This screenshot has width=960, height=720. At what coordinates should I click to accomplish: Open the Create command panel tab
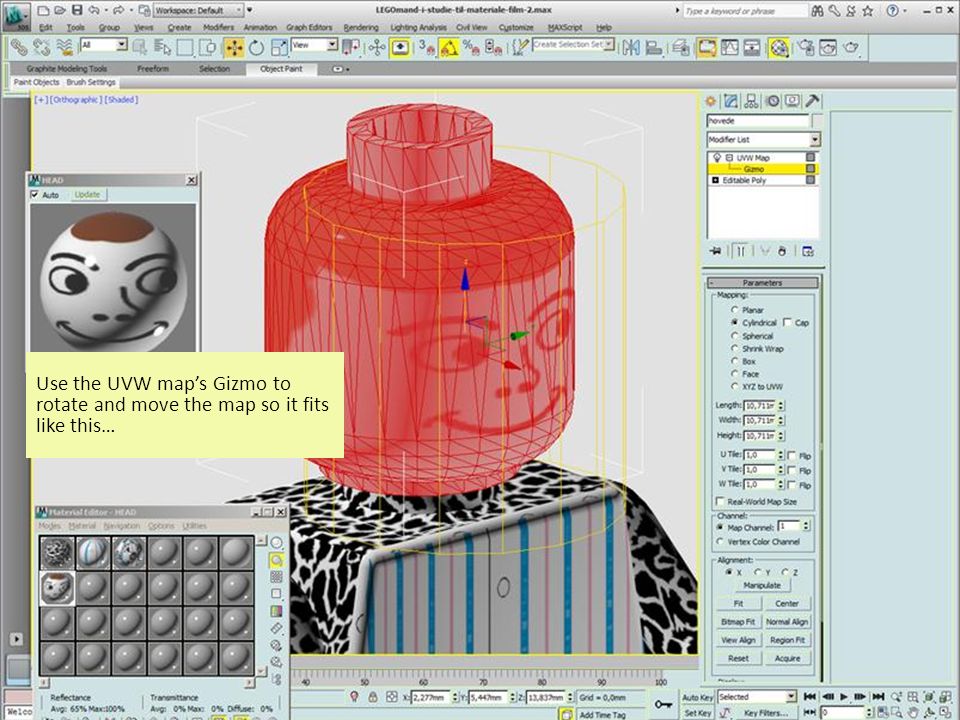(x=710, y=101)
